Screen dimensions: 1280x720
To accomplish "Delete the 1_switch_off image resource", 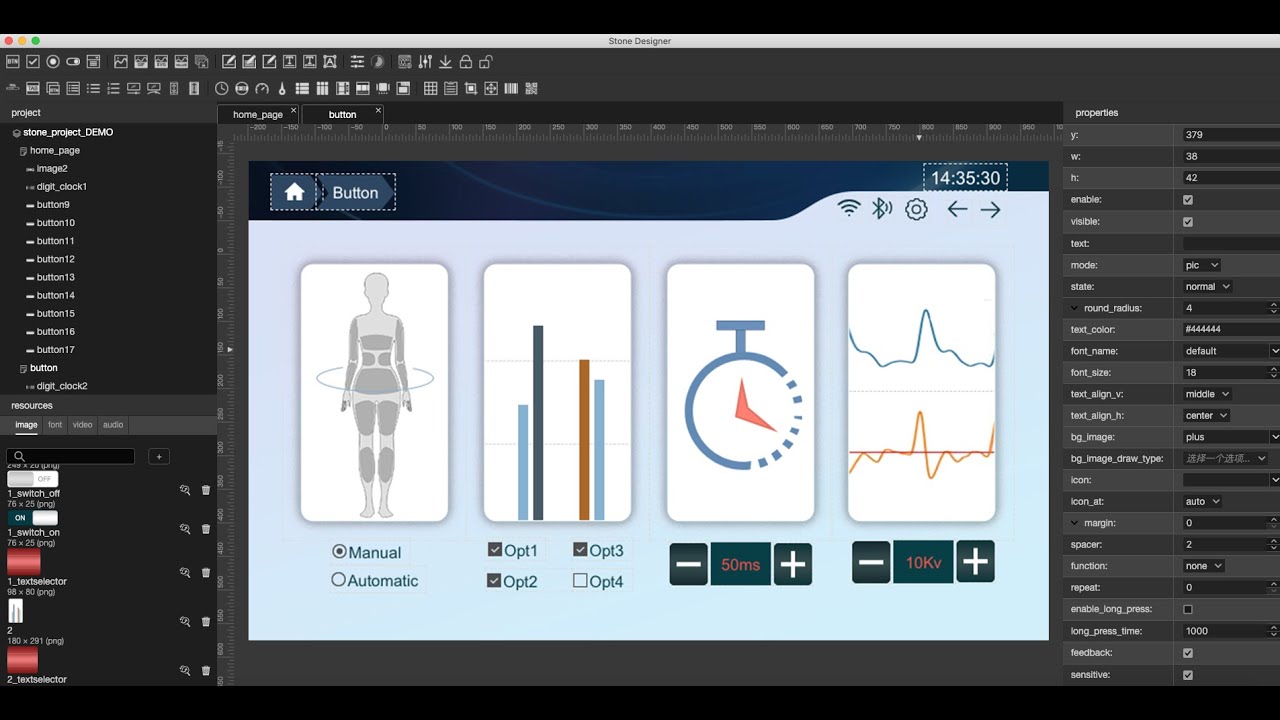I will point(206,490).
